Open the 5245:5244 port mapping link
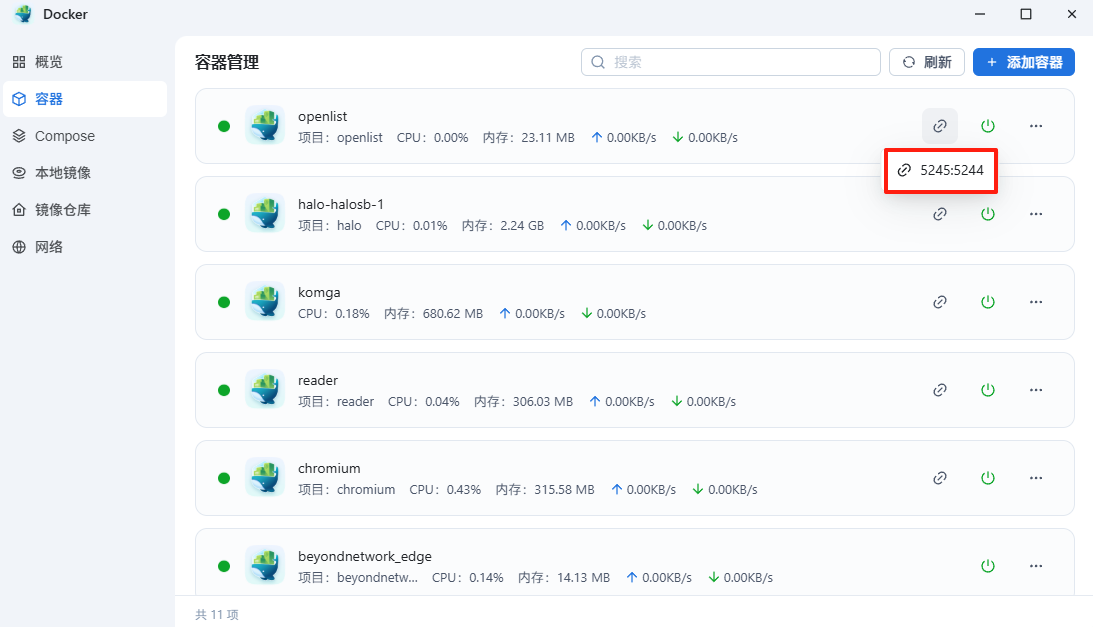Viewport: 1093px width, 627px height. point(940,170)
